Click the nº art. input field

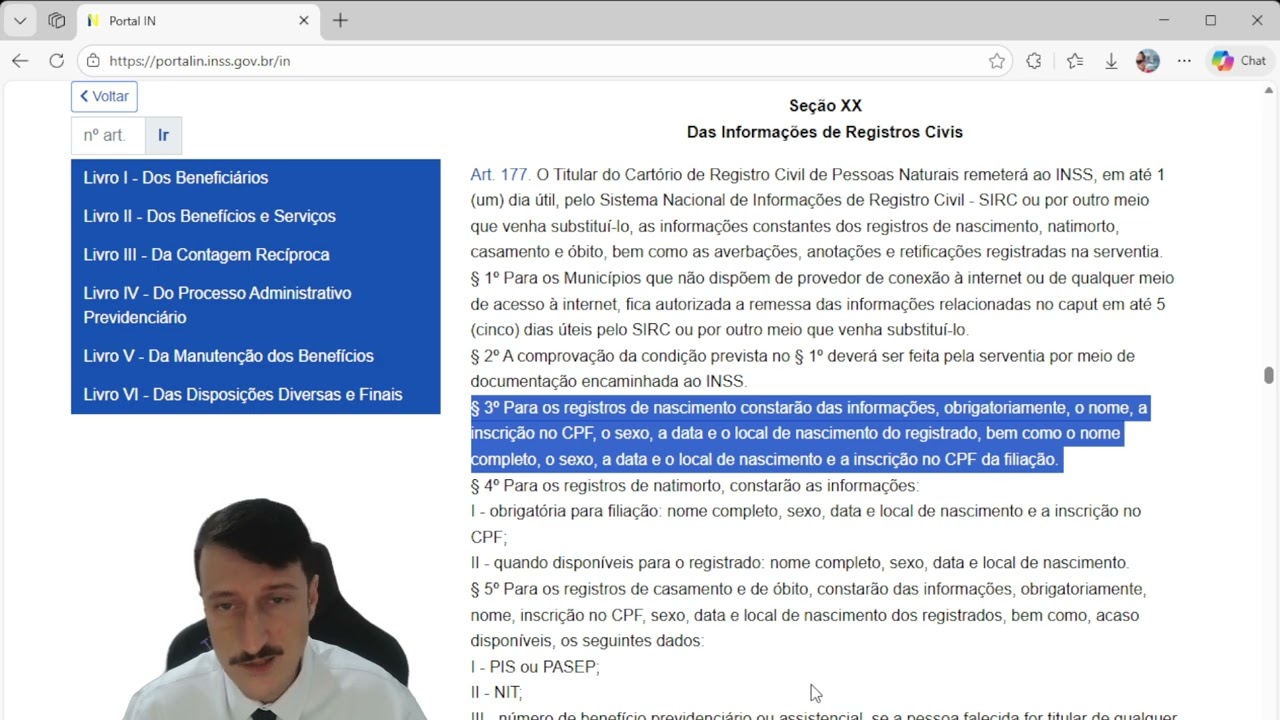108,135
